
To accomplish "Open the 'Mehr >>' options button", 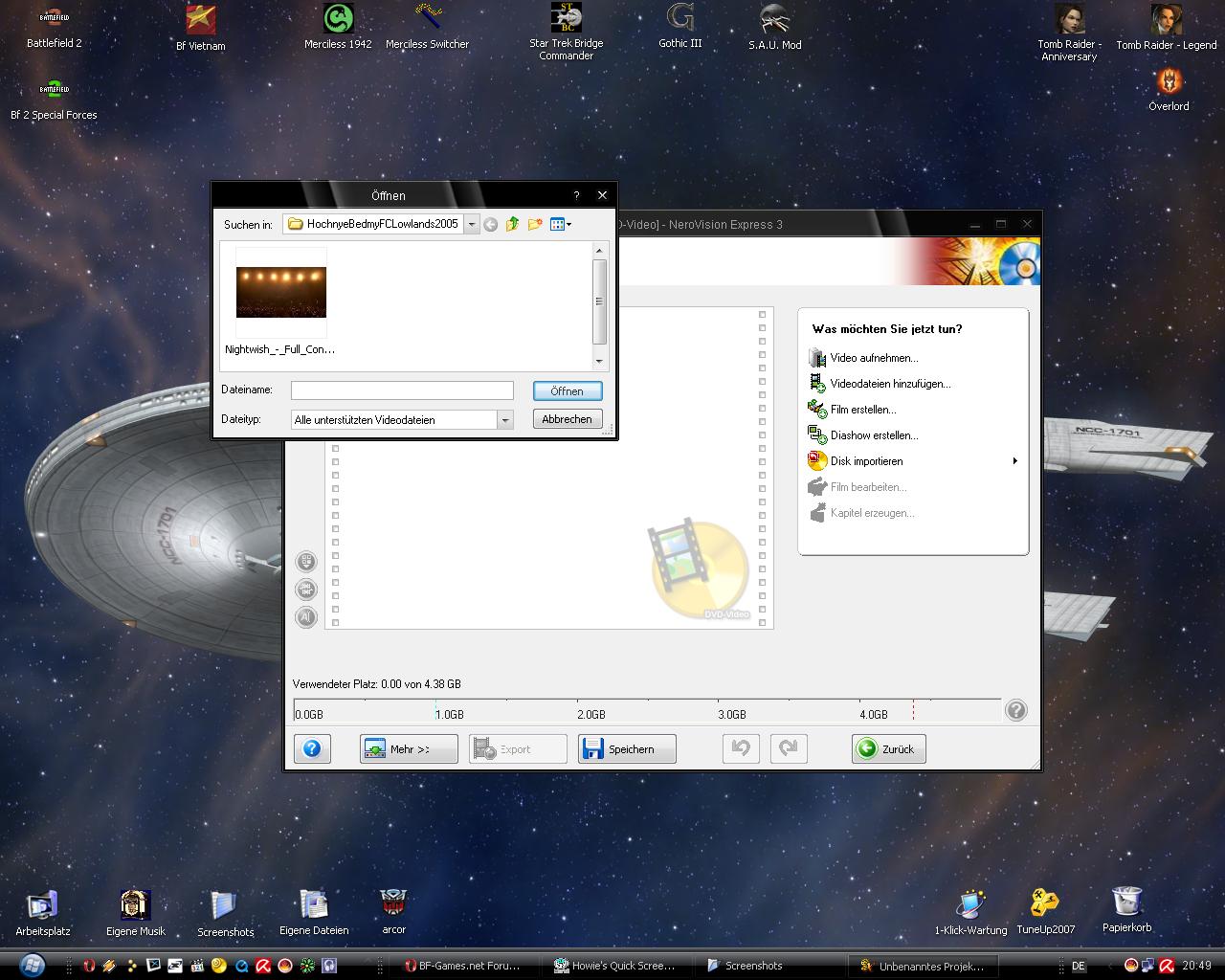I will pyautogui.click(x=409, y=748).
